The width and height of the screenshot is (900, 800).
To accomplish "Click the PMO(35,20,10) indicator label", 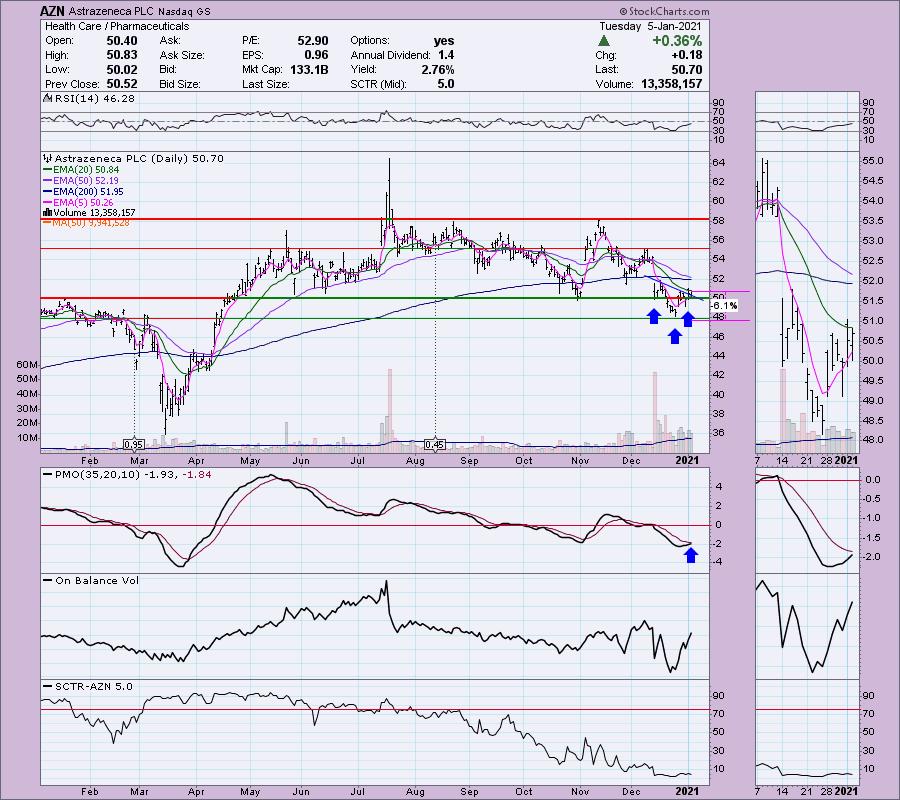I will [133, 475].
